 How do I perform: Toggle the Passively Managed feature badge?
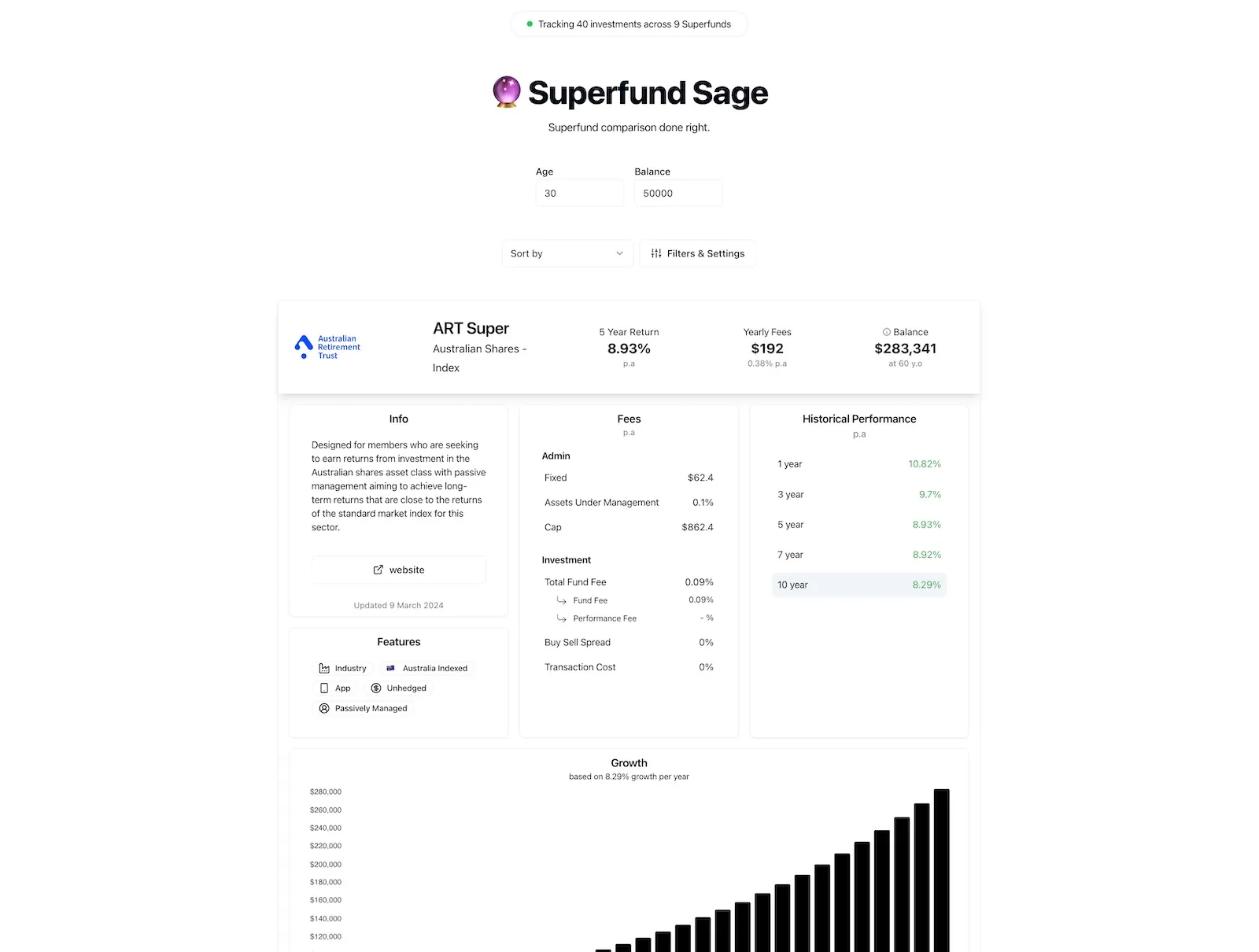(x=364, y=707)
